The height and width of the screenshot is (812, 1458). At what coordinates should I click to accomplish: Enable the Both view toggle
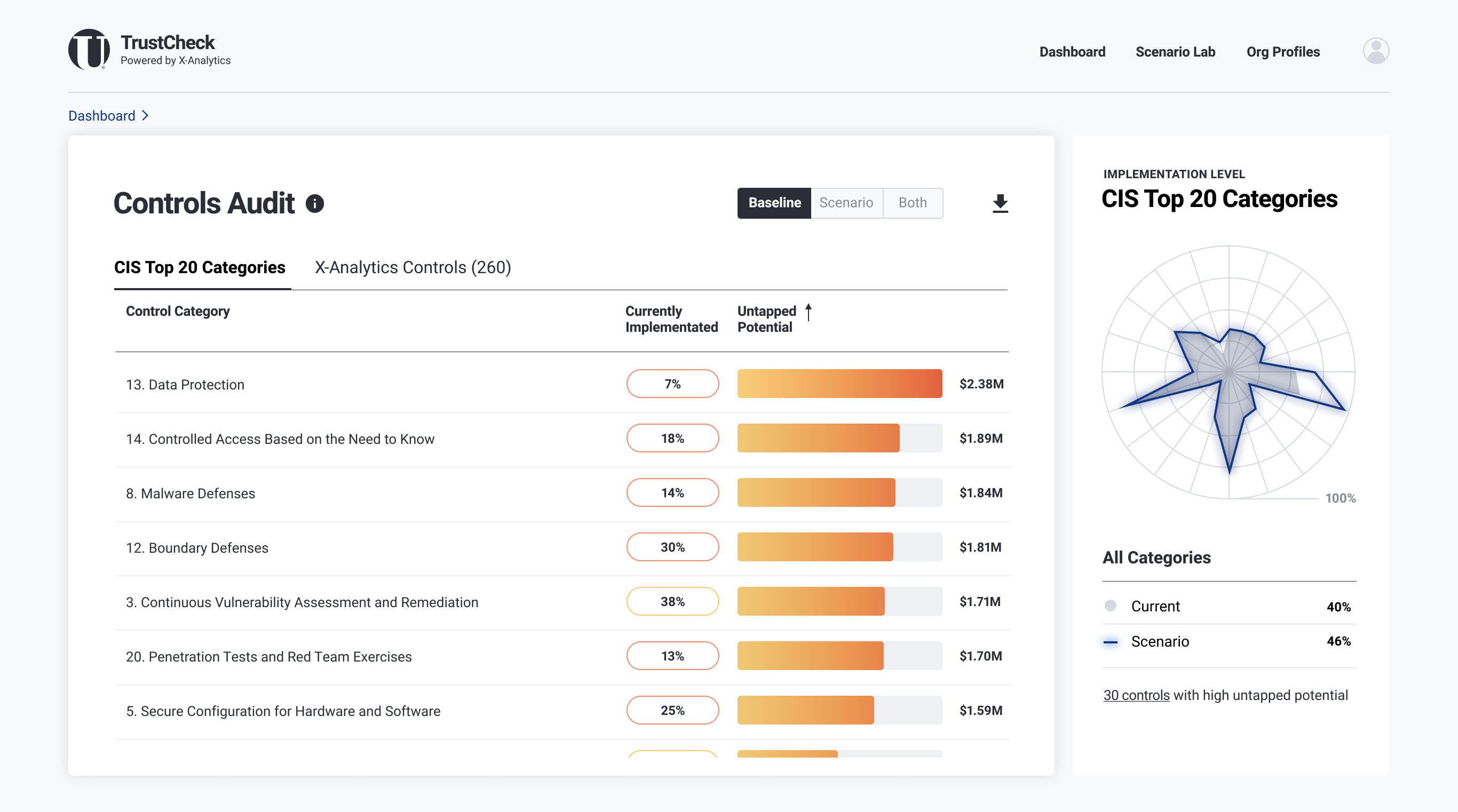point(913,203)
